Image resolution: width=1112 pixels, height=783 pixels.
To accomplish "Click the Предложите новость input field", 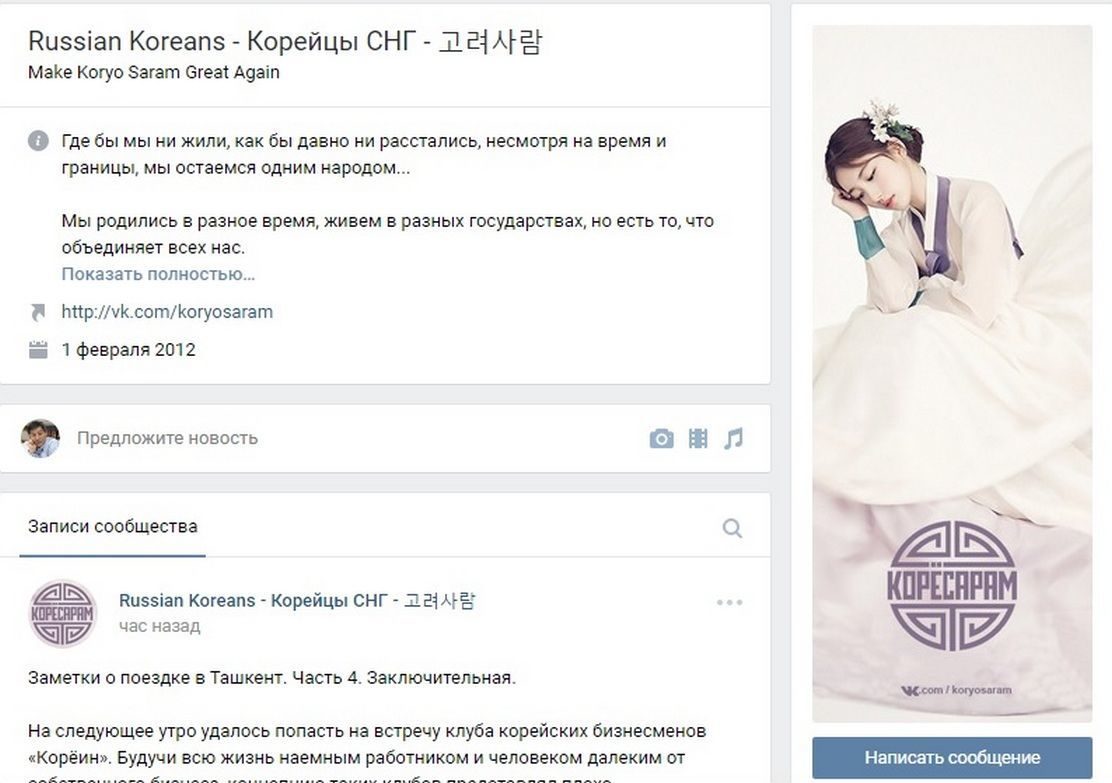I will click(x=355, y=438).
